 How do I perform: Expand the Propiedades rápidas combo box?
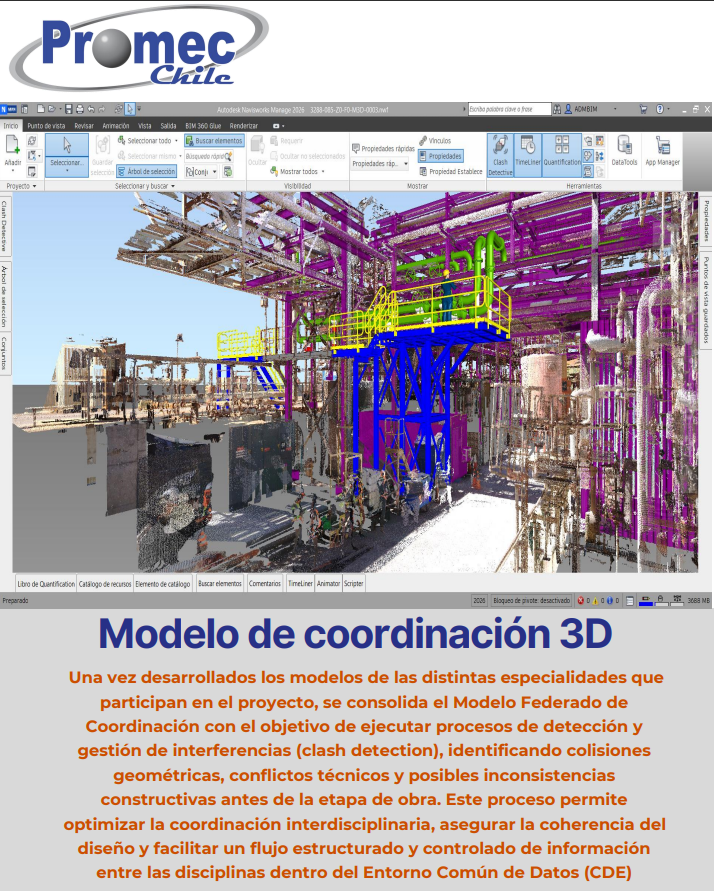pos(380,163)
